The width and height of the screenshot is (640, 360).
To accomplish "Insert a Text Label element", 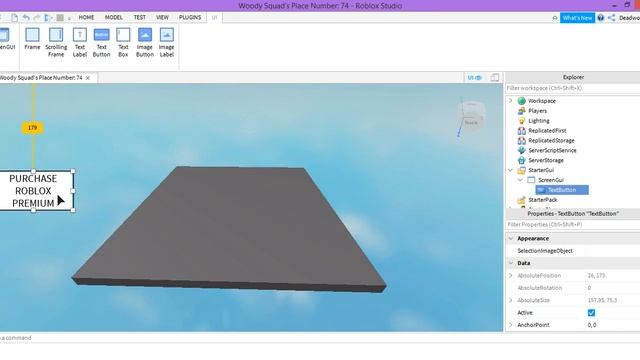I will point(80,42).
